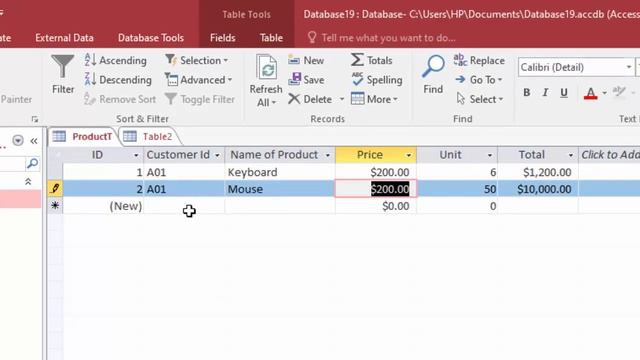The height and width of the screenshot is (360, 640).
Task: Select the pencil-marked record row selector
Action: point(55,189)
